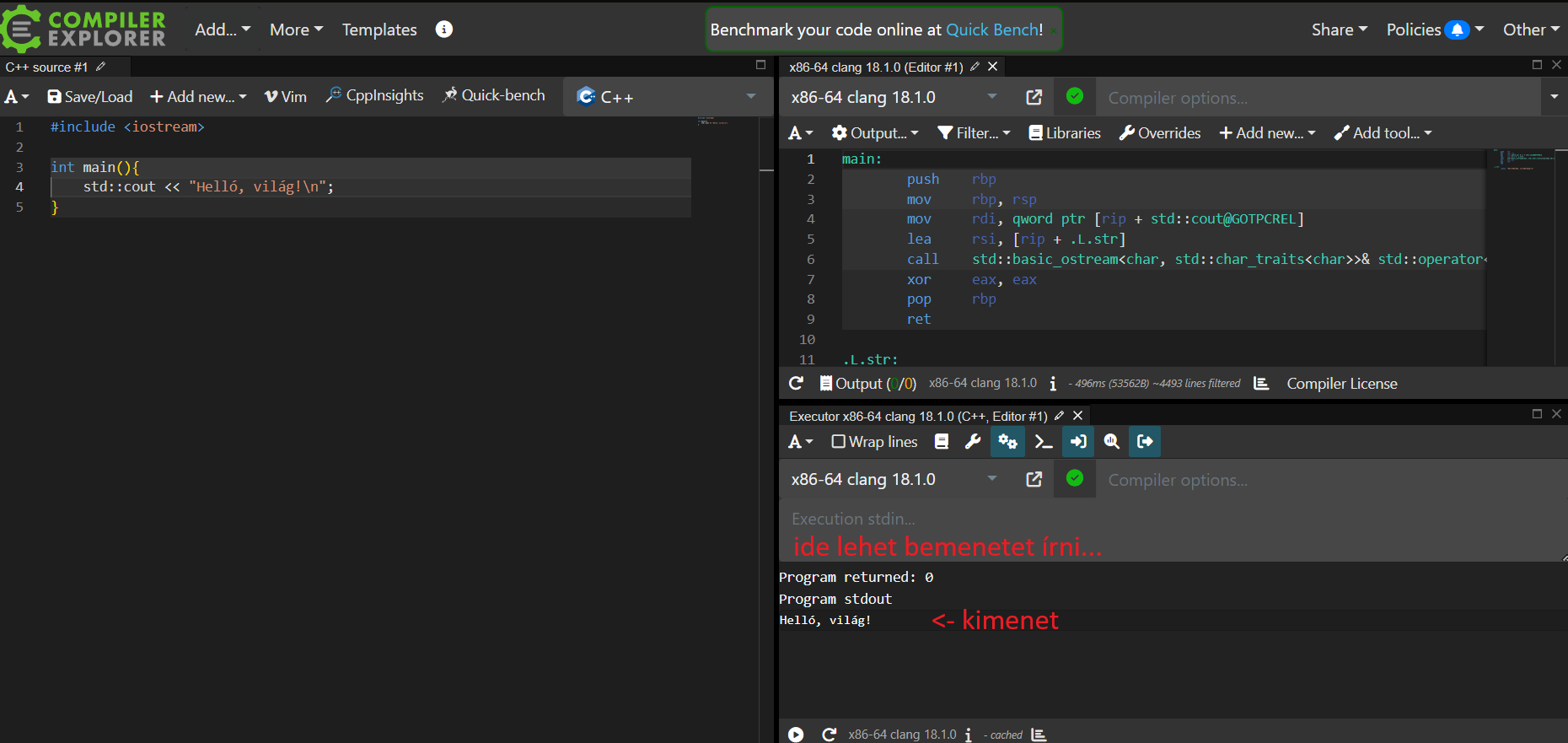Open the Policies notification bell
This screenshot has width=1568, height=743.
pyautogui.click(x=1457, y=30)
